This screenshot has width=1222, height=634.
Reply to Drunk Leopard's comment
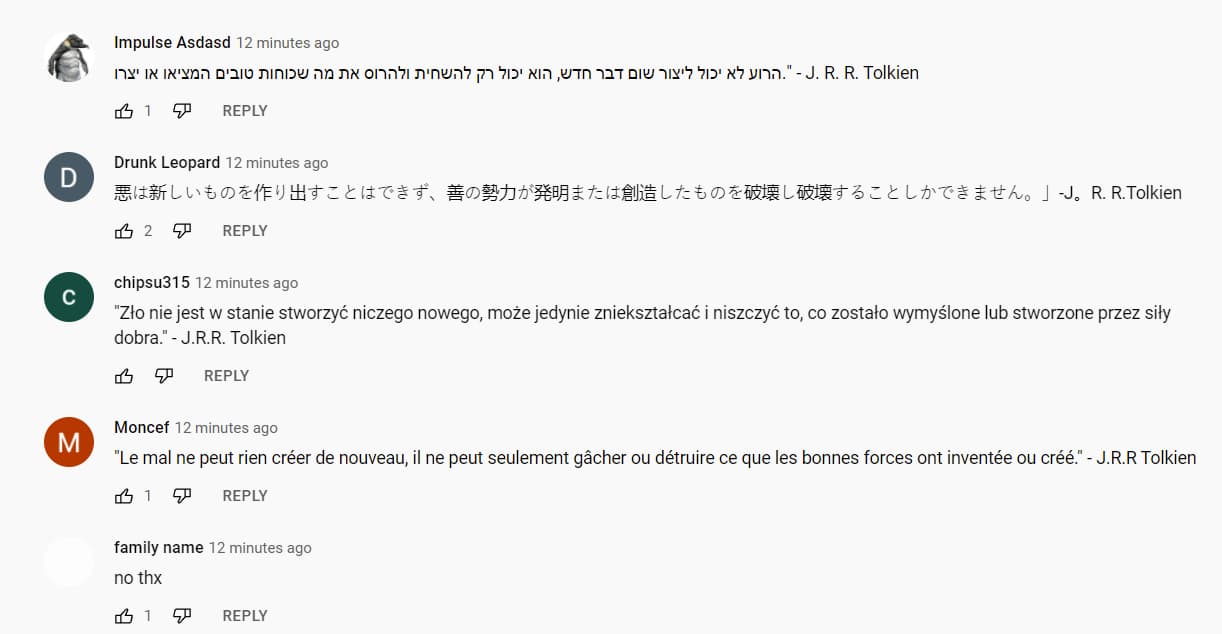[245, 231]
